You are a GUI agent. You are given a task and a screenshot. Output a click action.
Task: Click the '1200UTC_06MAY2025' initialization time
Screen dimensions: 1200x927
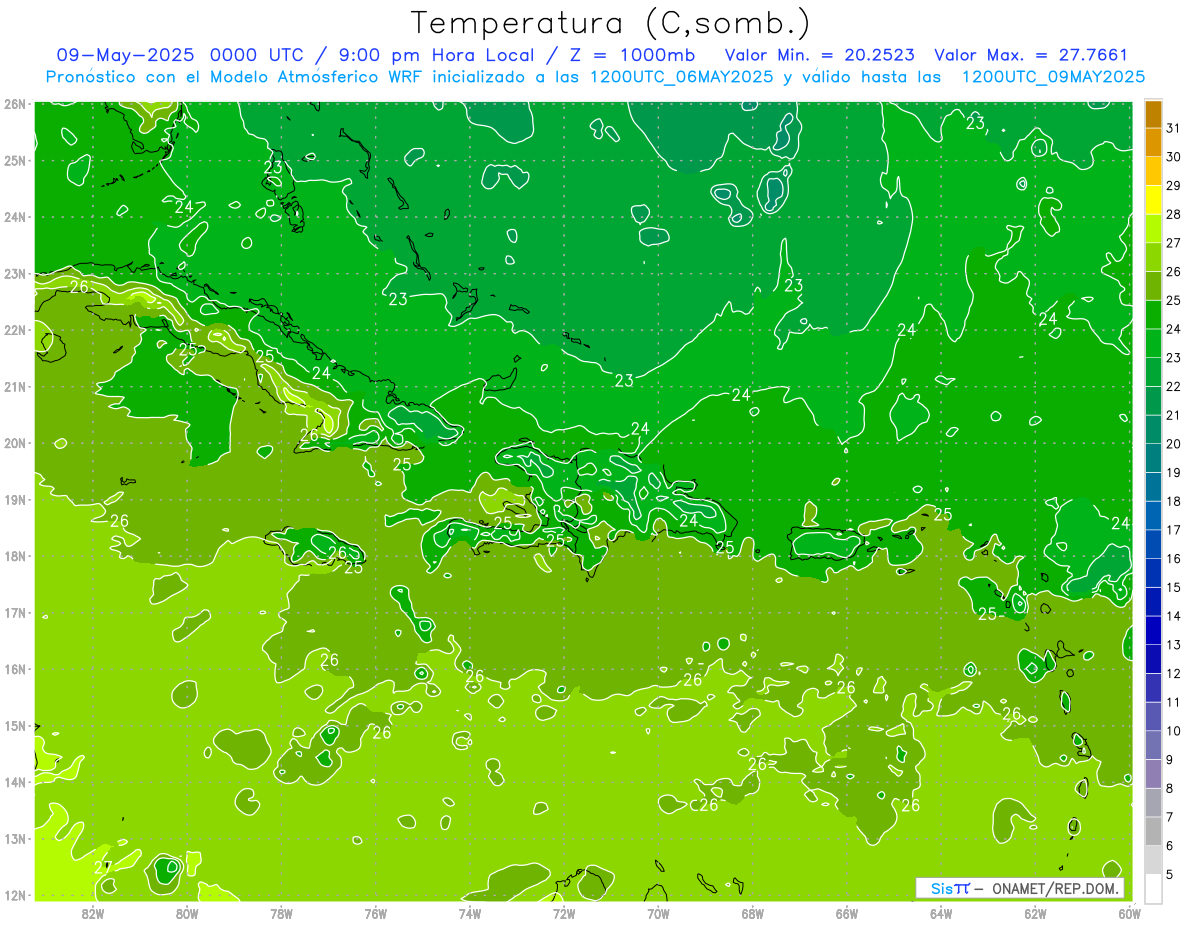click(x=681, y=76)
